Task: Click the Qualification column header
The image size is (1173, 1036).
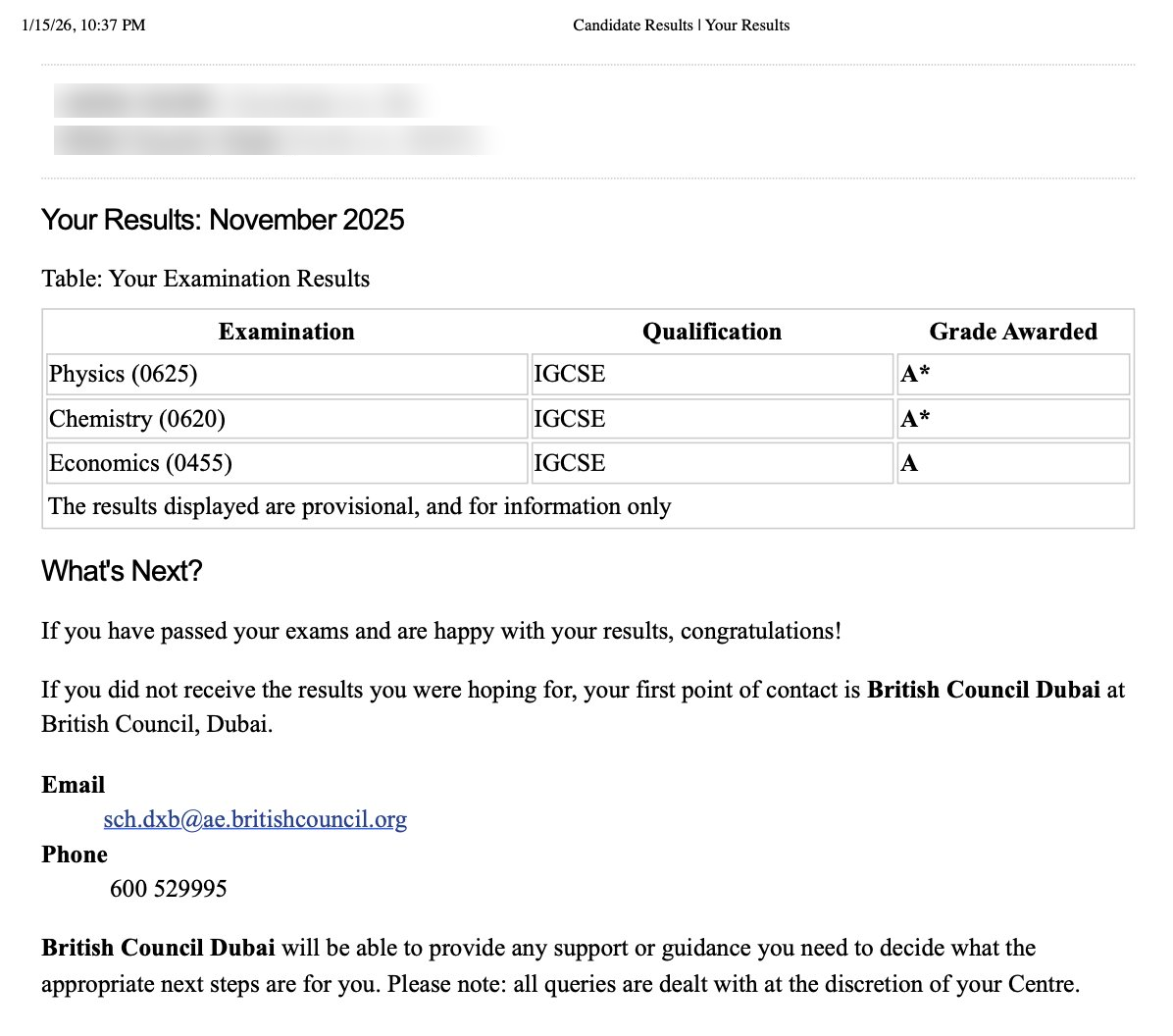Action: coord(712,332)
